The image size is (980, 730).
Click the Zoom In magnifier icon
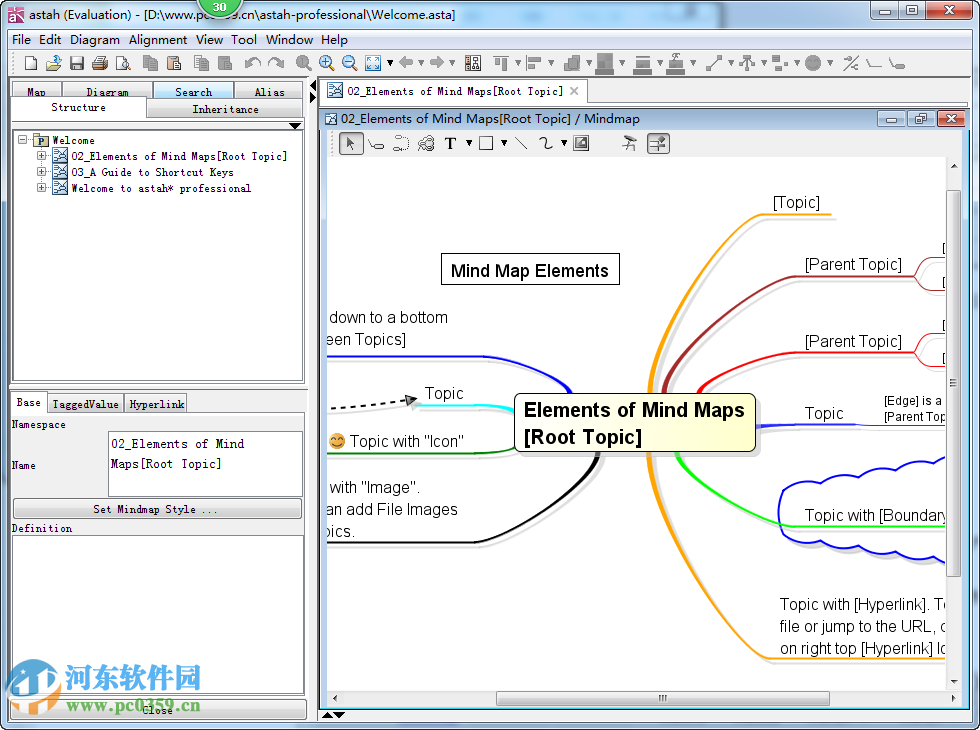click(x=327, y=62)
